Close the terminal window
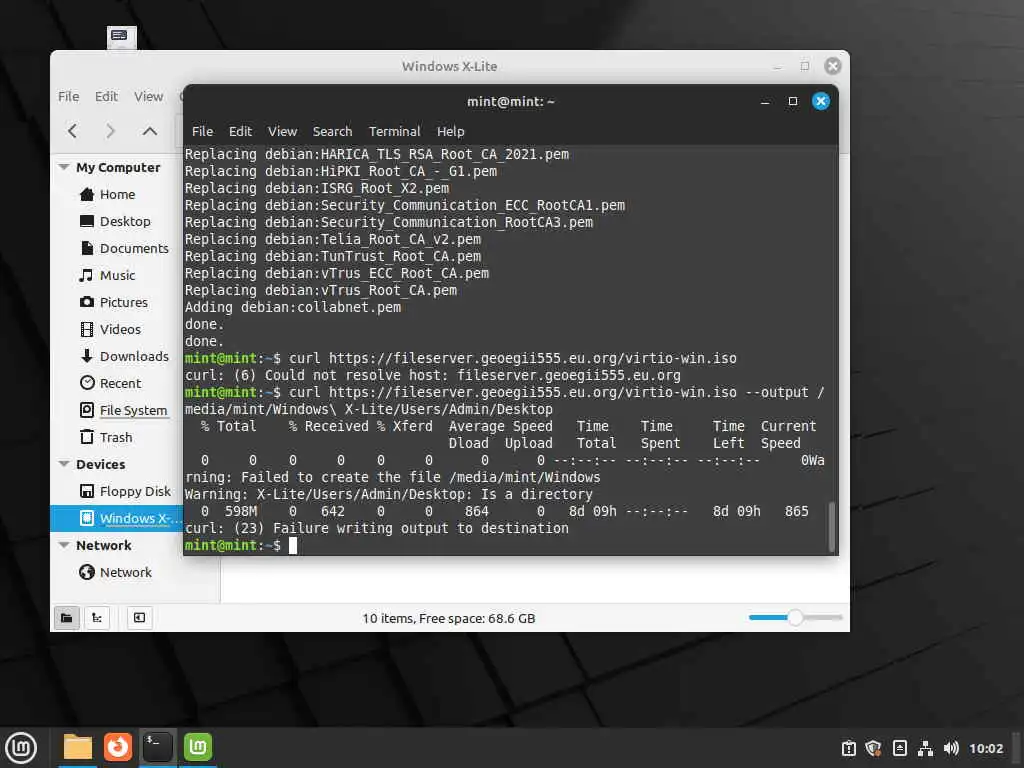The width and height of the screenshot is (1024, 768). [x=821, y=101]
